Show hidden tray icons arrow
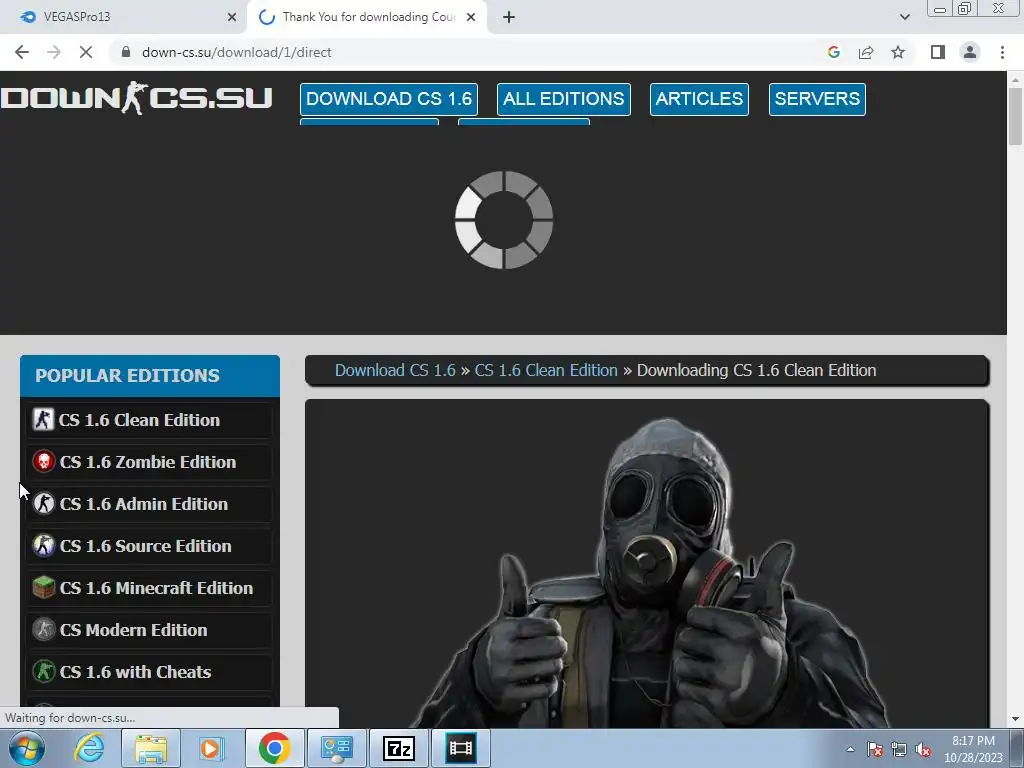Screen dimensions: 1024x768 click(x=850, y=749)
